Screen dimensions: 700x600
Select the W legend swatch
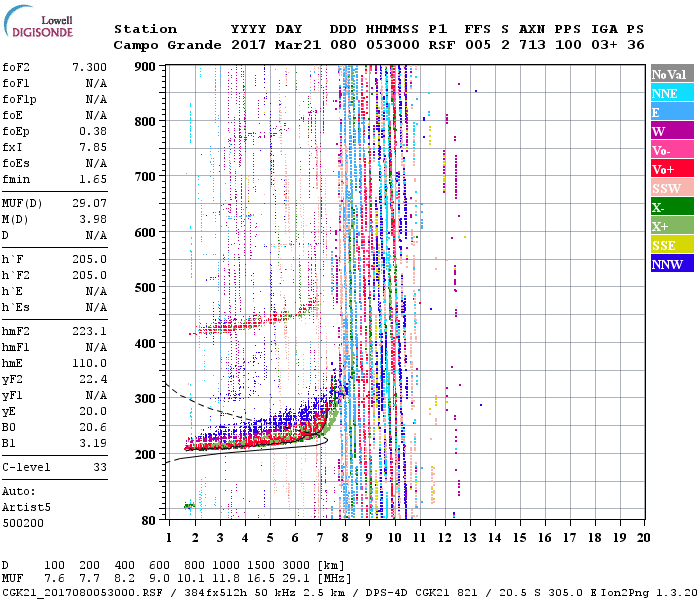point(672,131)
